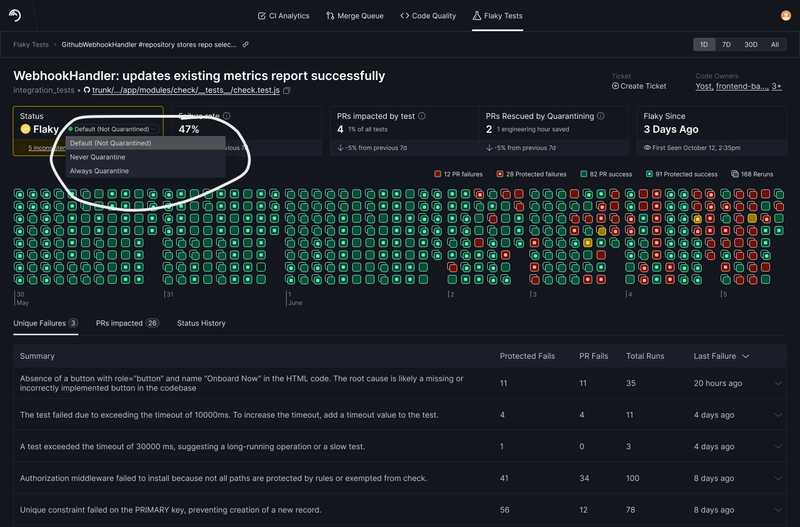Select the 1D time range toggle
Image resolution: width=800 pixels, height=527 pixels.
704,44
